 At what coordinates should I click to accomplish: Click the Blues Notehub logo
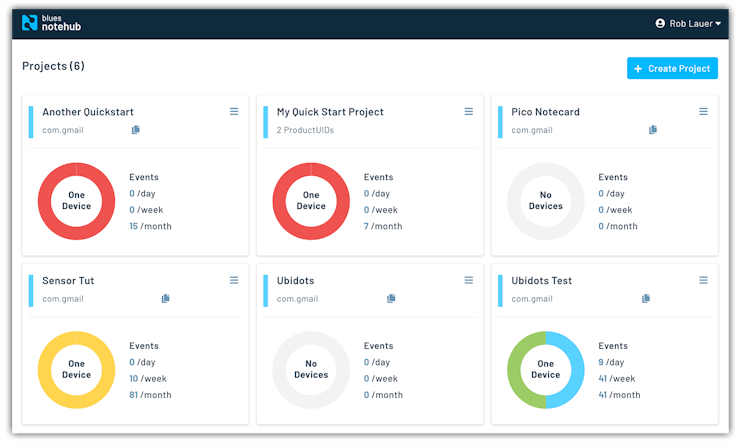pos(54,22)
